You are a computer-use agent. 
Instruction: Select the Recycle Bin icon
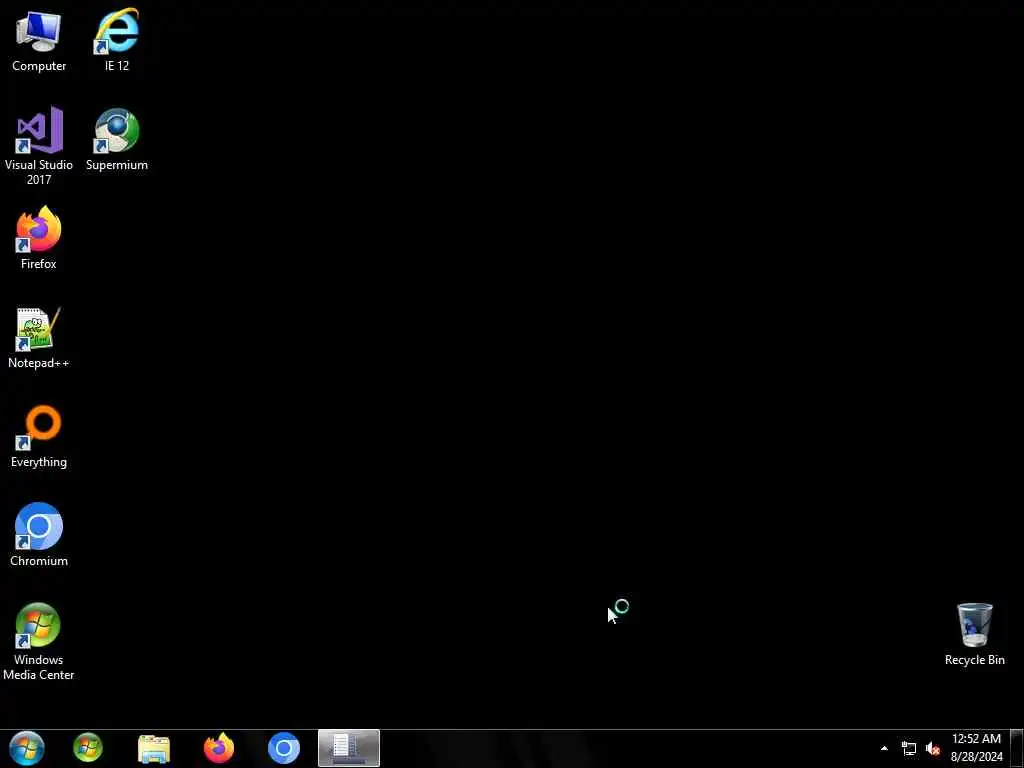click(x=974, y=635)
